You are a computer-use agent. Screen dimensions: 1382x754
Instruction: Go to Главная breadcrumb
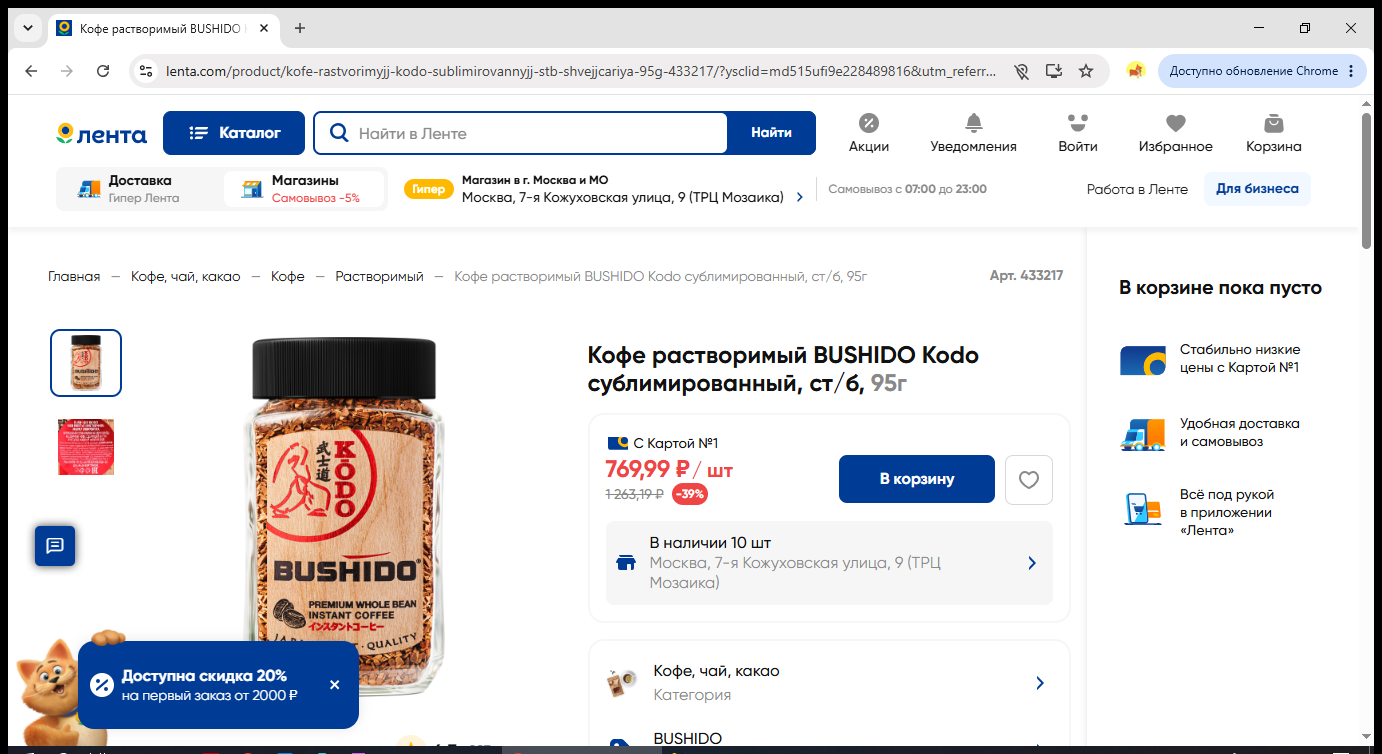pyautogui.click(x=74, y=276)
